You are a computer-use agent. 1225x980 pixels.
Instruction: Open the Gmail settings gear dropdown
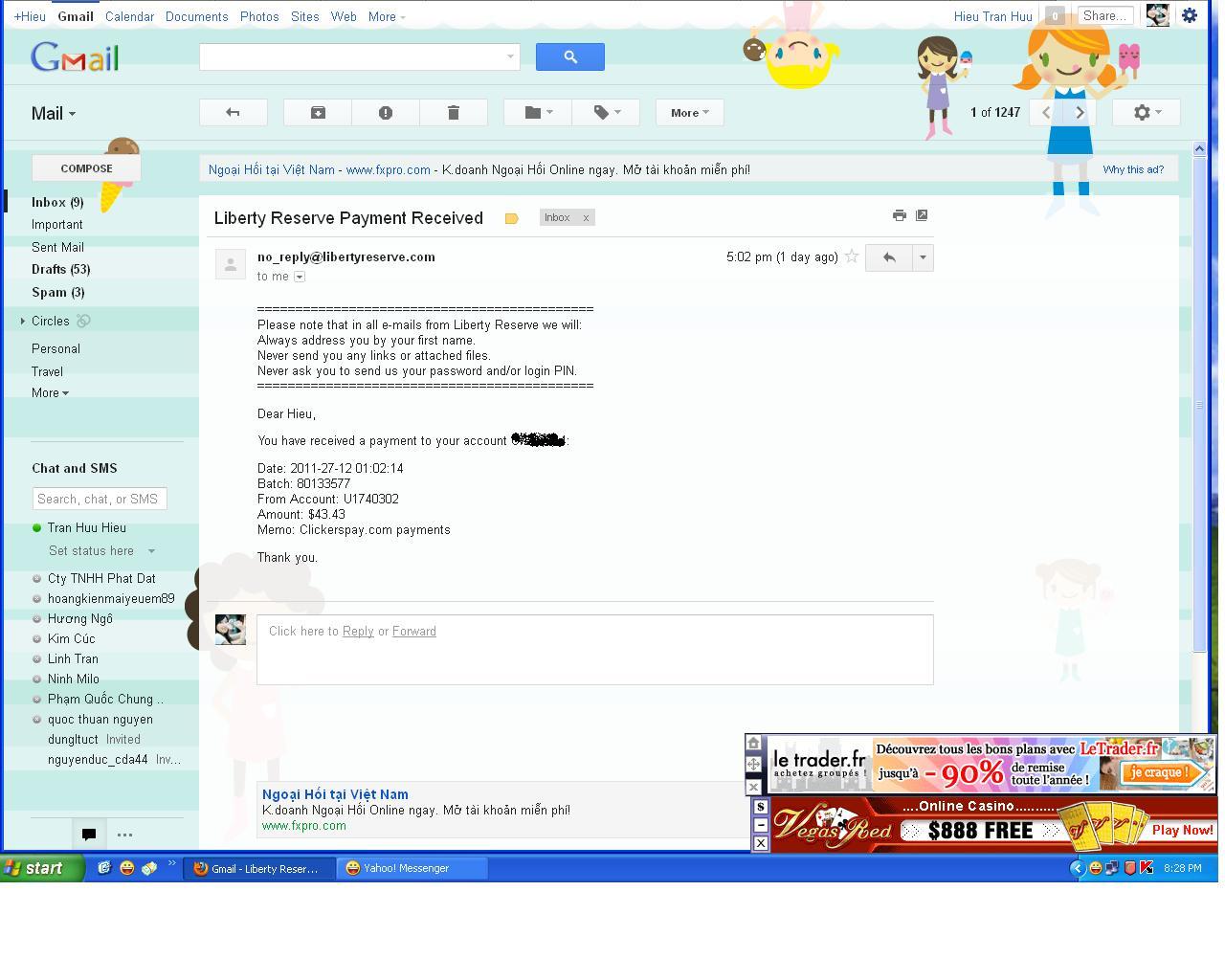[x=1147, y=112]
